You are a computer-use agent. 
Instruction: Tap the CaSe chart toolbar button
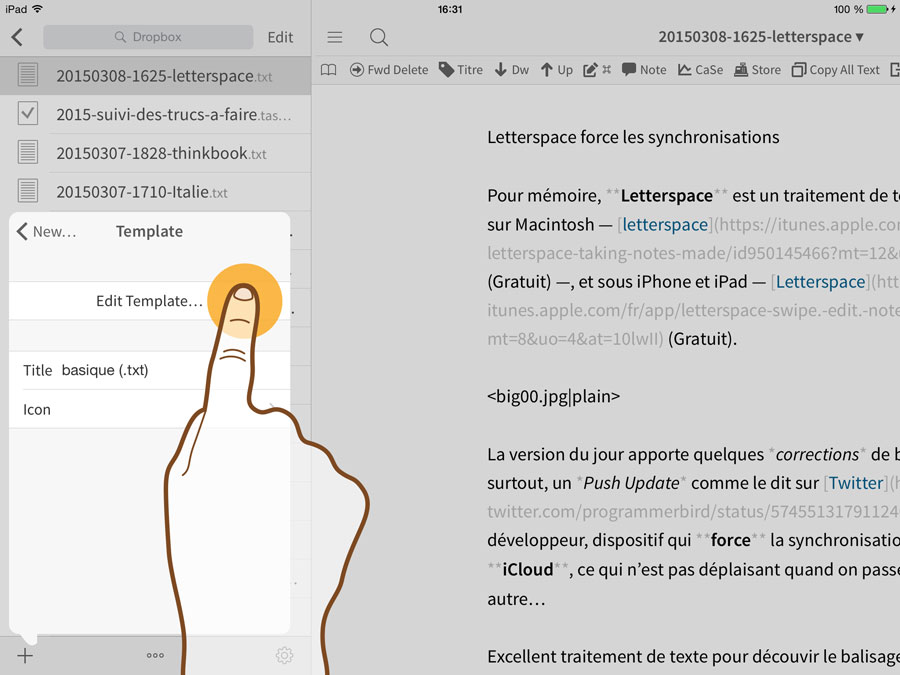click(x=700, y=70)
